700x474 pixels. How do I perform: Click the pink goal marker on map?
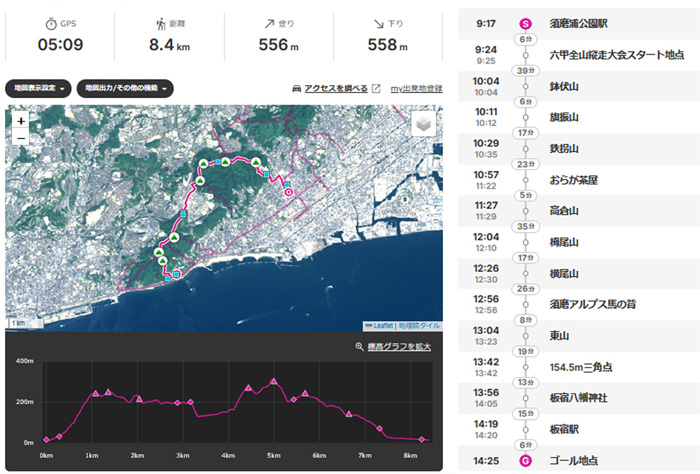click(x=289, y=192)
